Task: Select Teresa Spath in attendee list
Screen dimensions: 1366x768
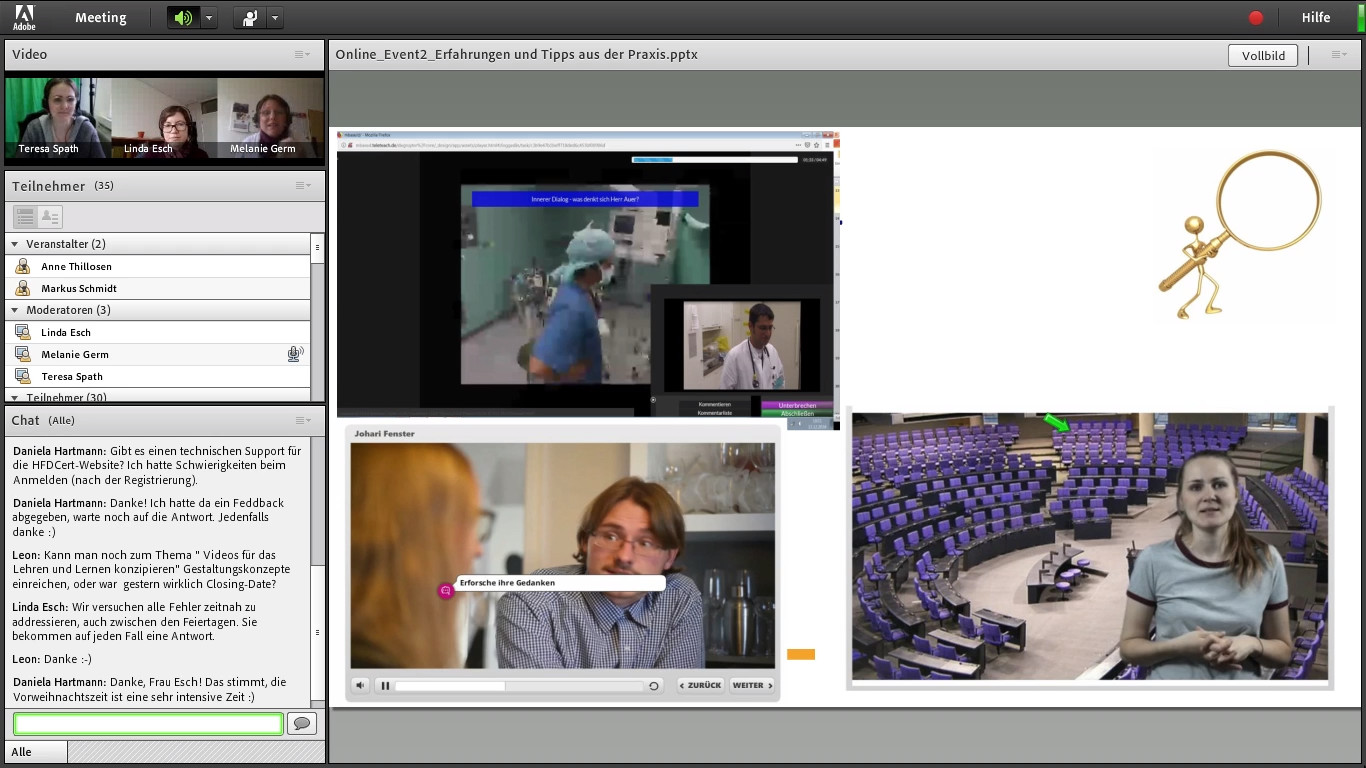Action: point(158,376)
